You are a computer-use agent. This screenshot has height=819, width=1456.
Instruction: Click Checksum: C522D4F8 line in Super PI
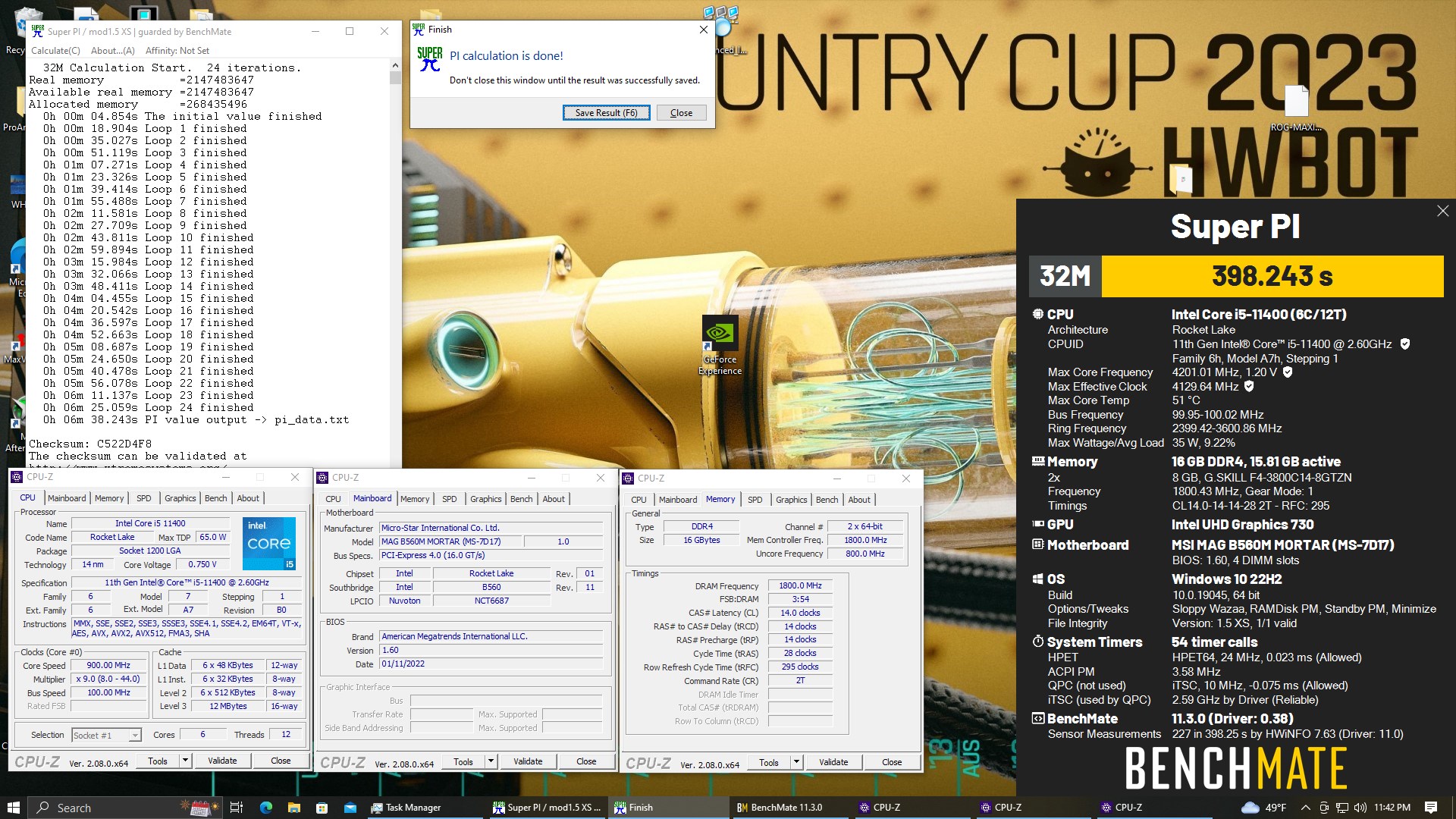point(90,444)
